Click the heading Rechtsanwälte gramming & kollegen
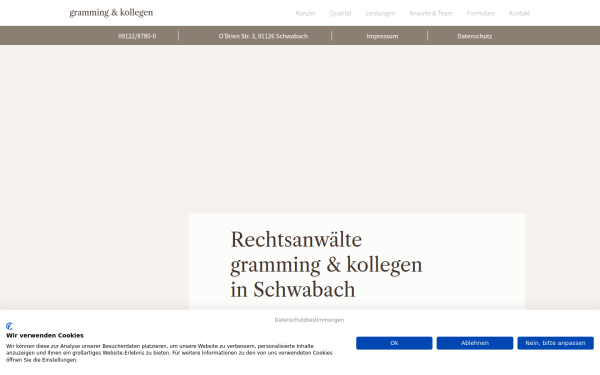 point(326,264)
